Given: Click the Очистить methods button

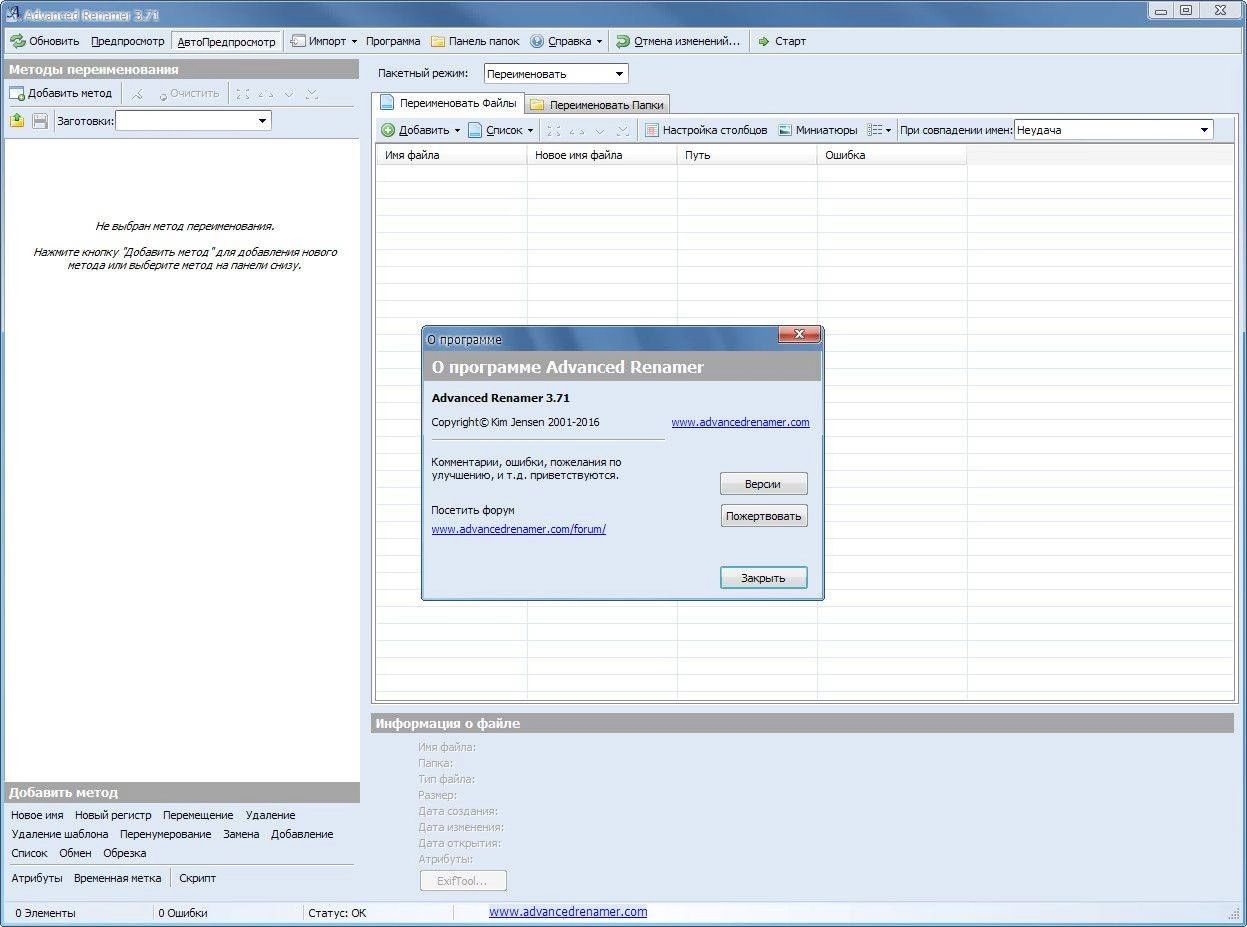Looking at the screenshot, I should tap(188, 93).
